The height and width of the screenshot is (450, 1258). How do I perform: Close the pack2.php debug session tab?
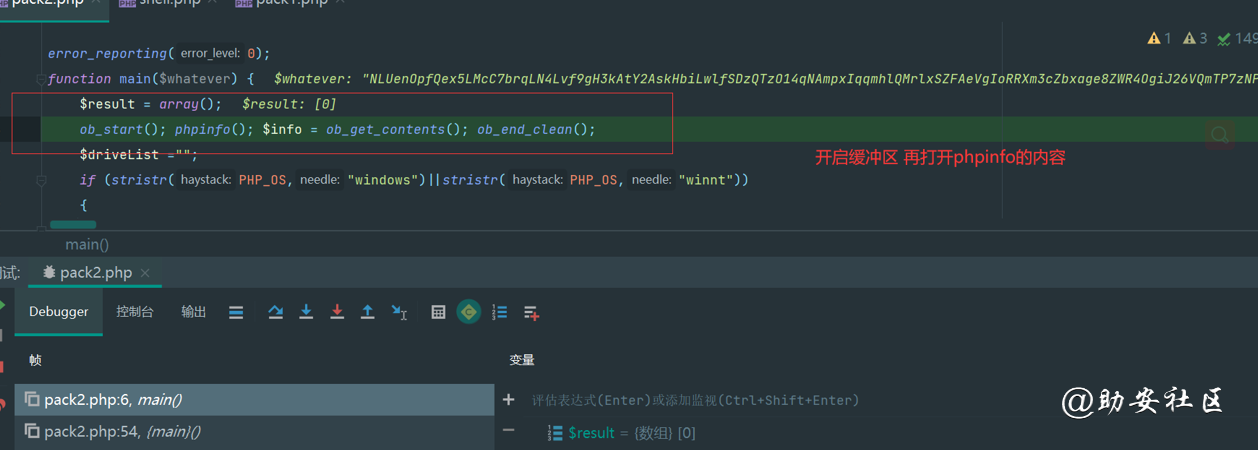coord(145,272)
